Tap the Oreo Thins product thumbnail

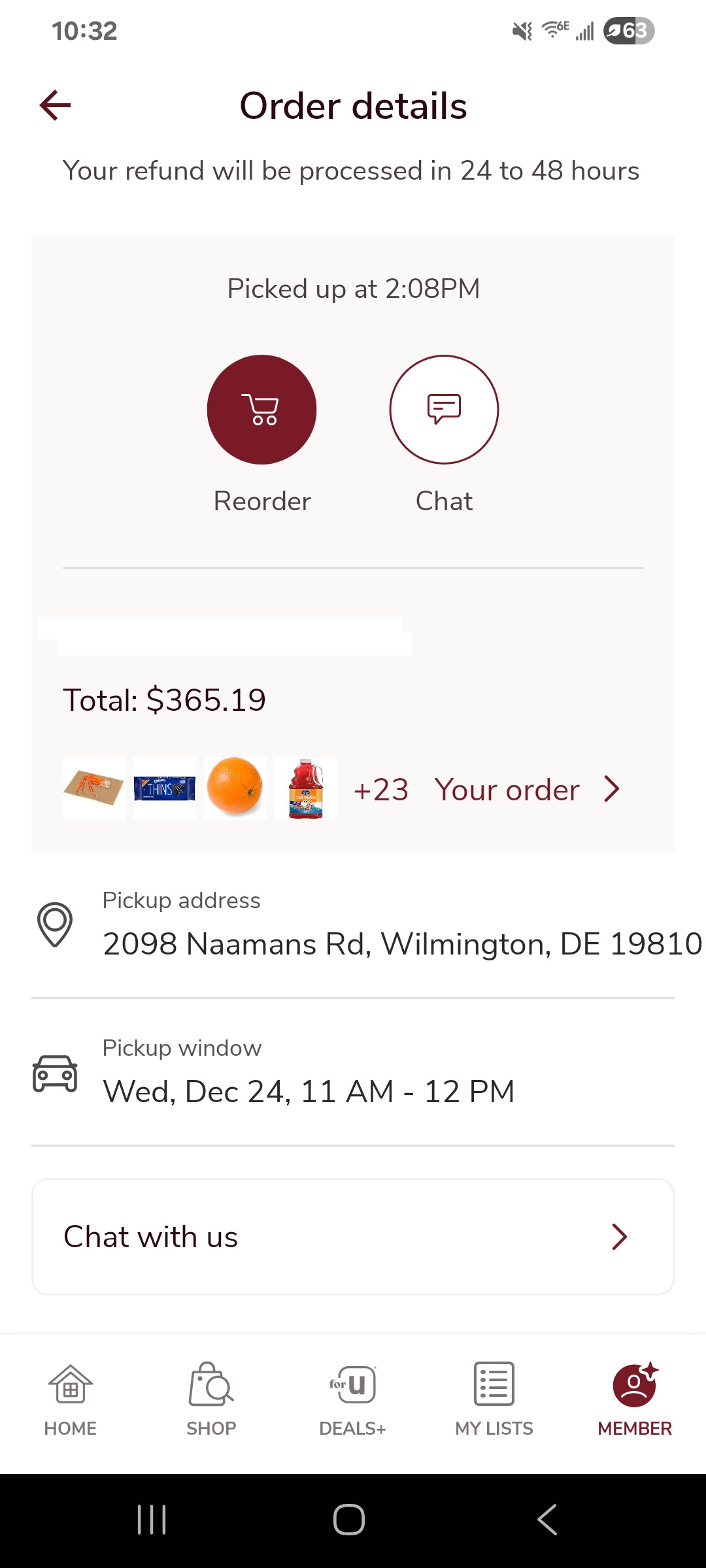click(165, 789)
